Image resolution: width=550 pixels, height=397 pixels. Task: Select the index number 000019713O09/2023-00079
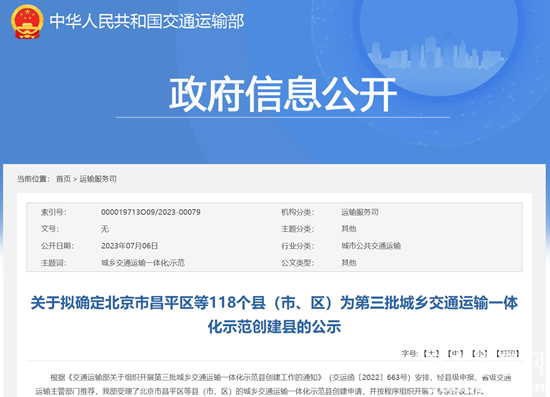pyautogui.click(x=151, y=212)
